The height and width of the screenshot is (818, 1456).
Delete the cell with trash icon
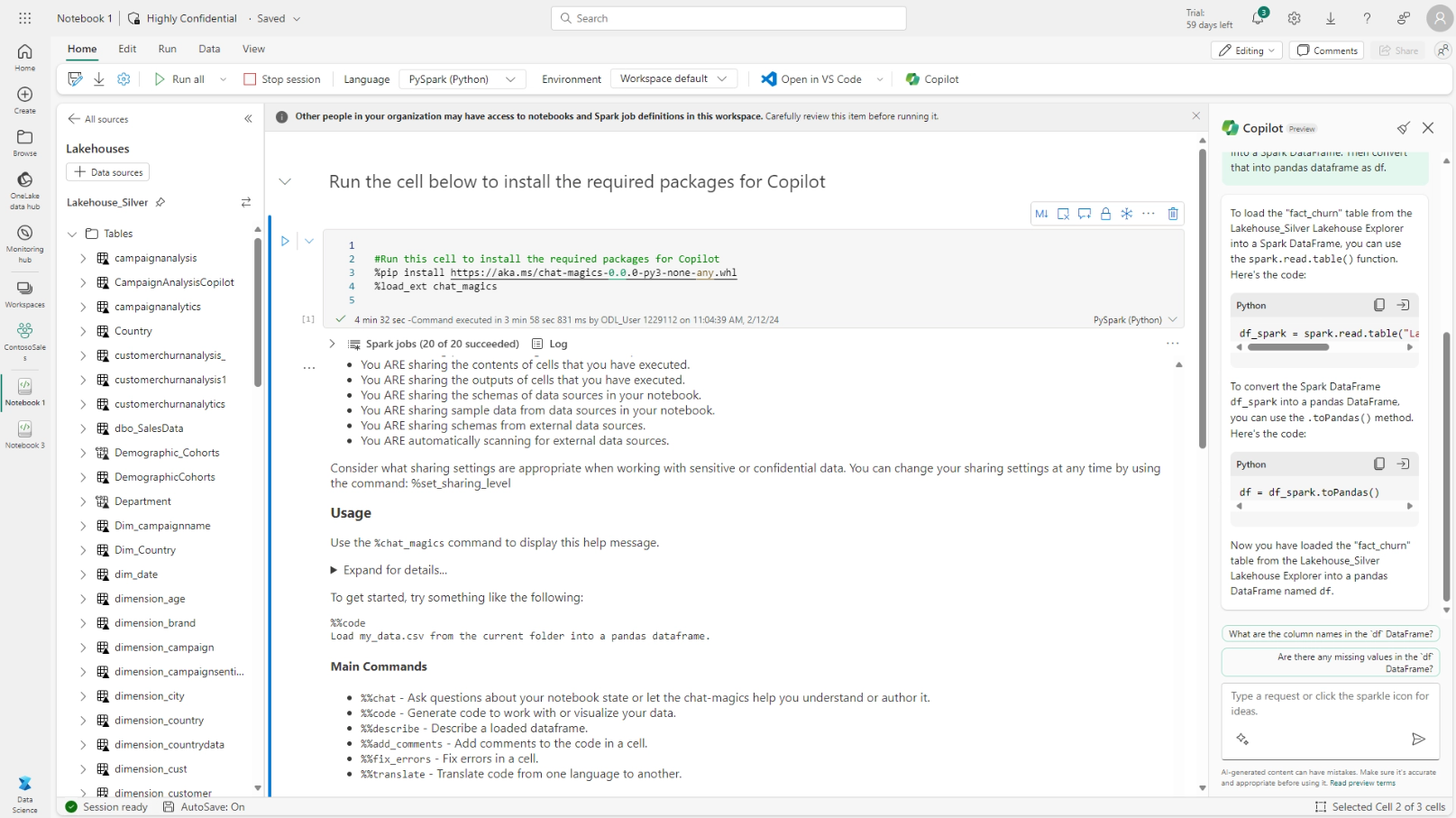[x=1173, y=214]
